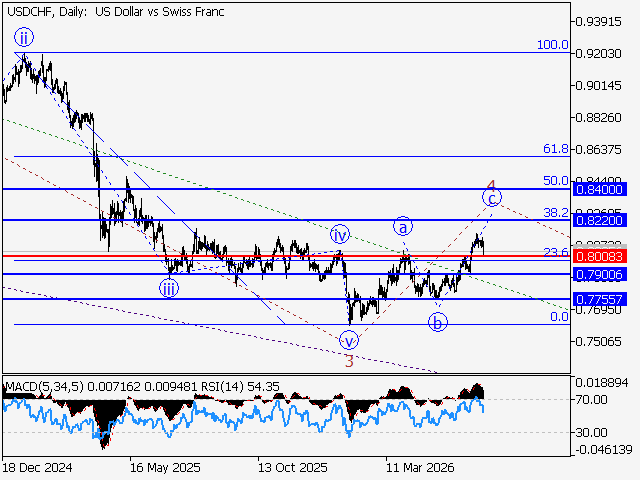
Task: Click the '13 Oct 2025' date label
Action: 293,467
